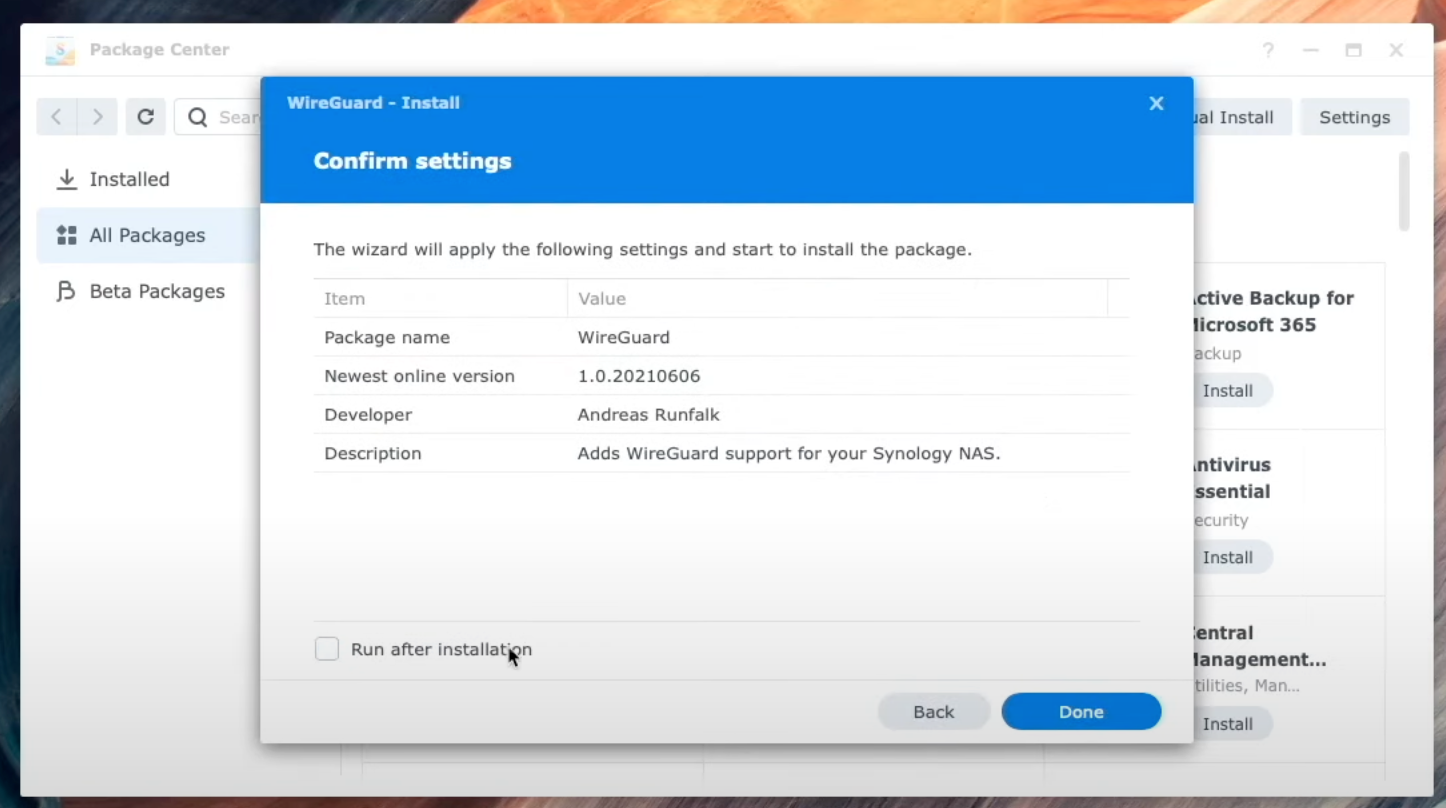This screenshot has width=1446, height=808.
Task: Click the back navigation arrow in Package Center
Action: point(56,117)
